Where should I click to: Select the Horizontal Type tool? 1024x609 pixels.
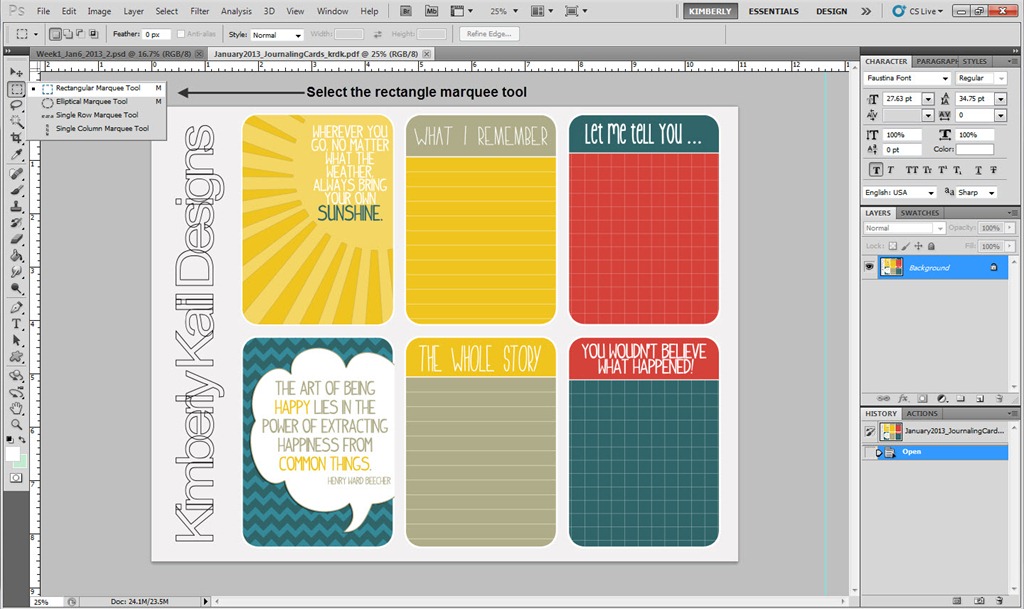coord(17,324)
